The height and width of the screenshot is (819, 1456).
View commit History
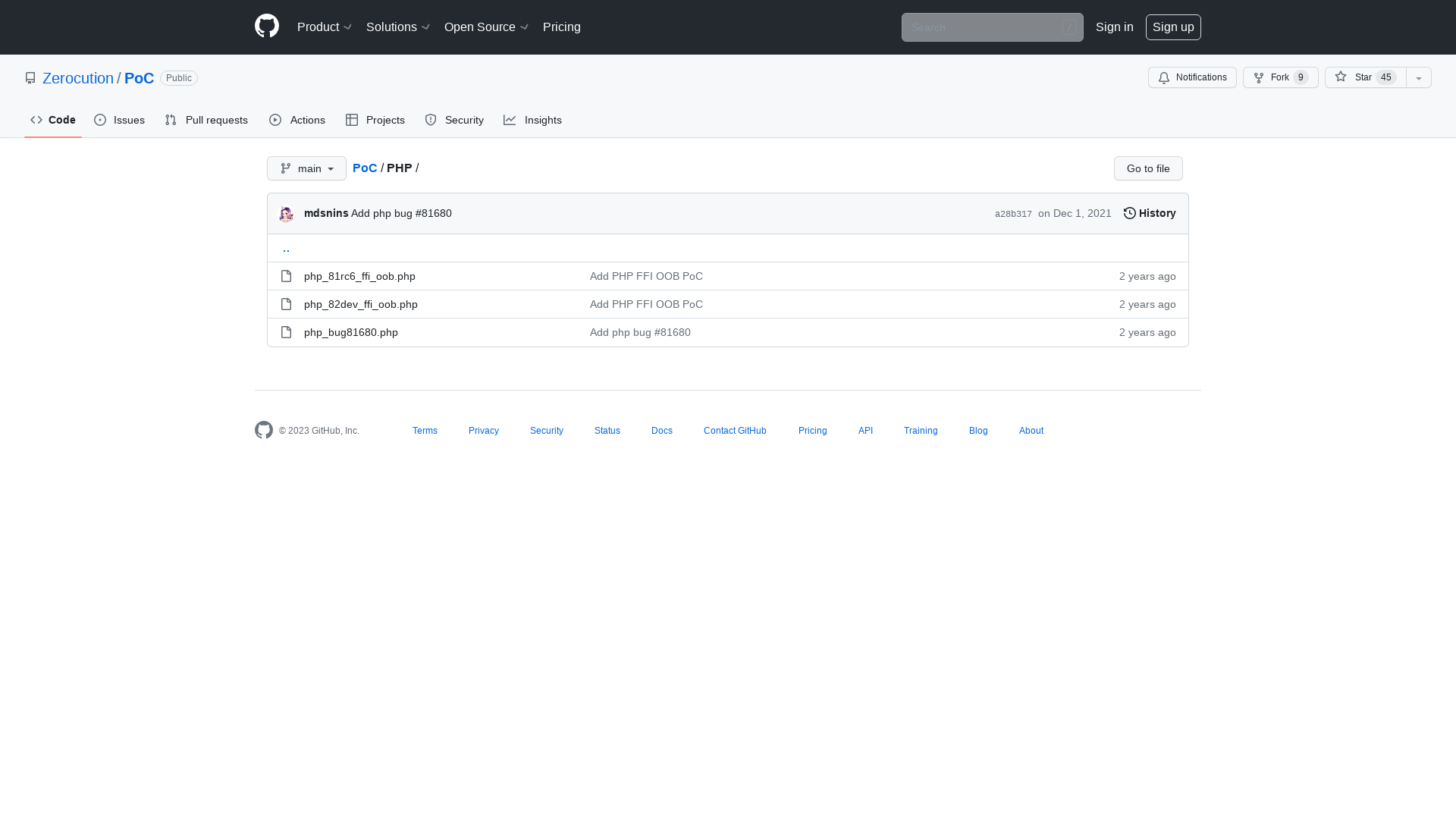[1150, 213]
